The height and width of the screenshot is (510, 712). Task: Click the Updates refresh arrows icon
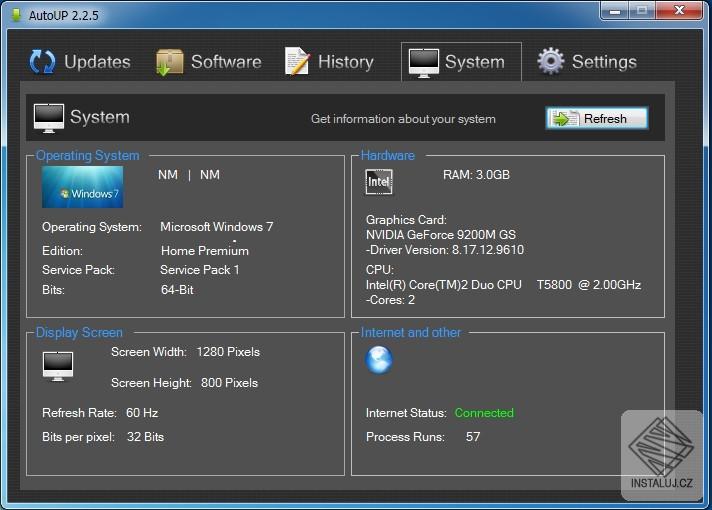tap(42, 62)
